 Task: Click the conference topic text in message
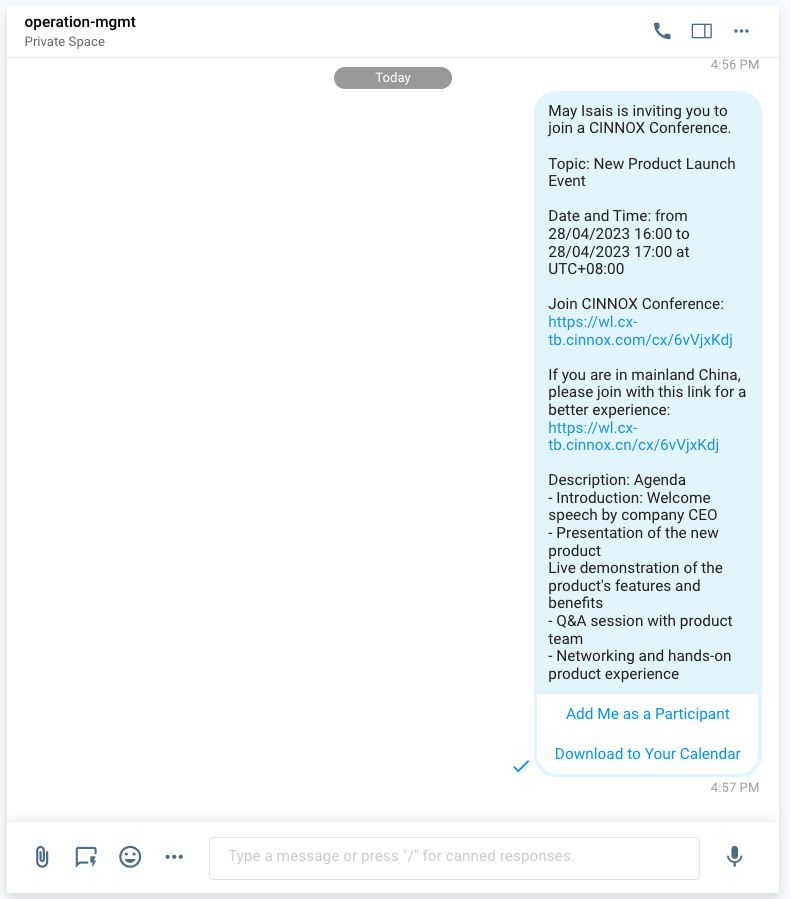641,172
